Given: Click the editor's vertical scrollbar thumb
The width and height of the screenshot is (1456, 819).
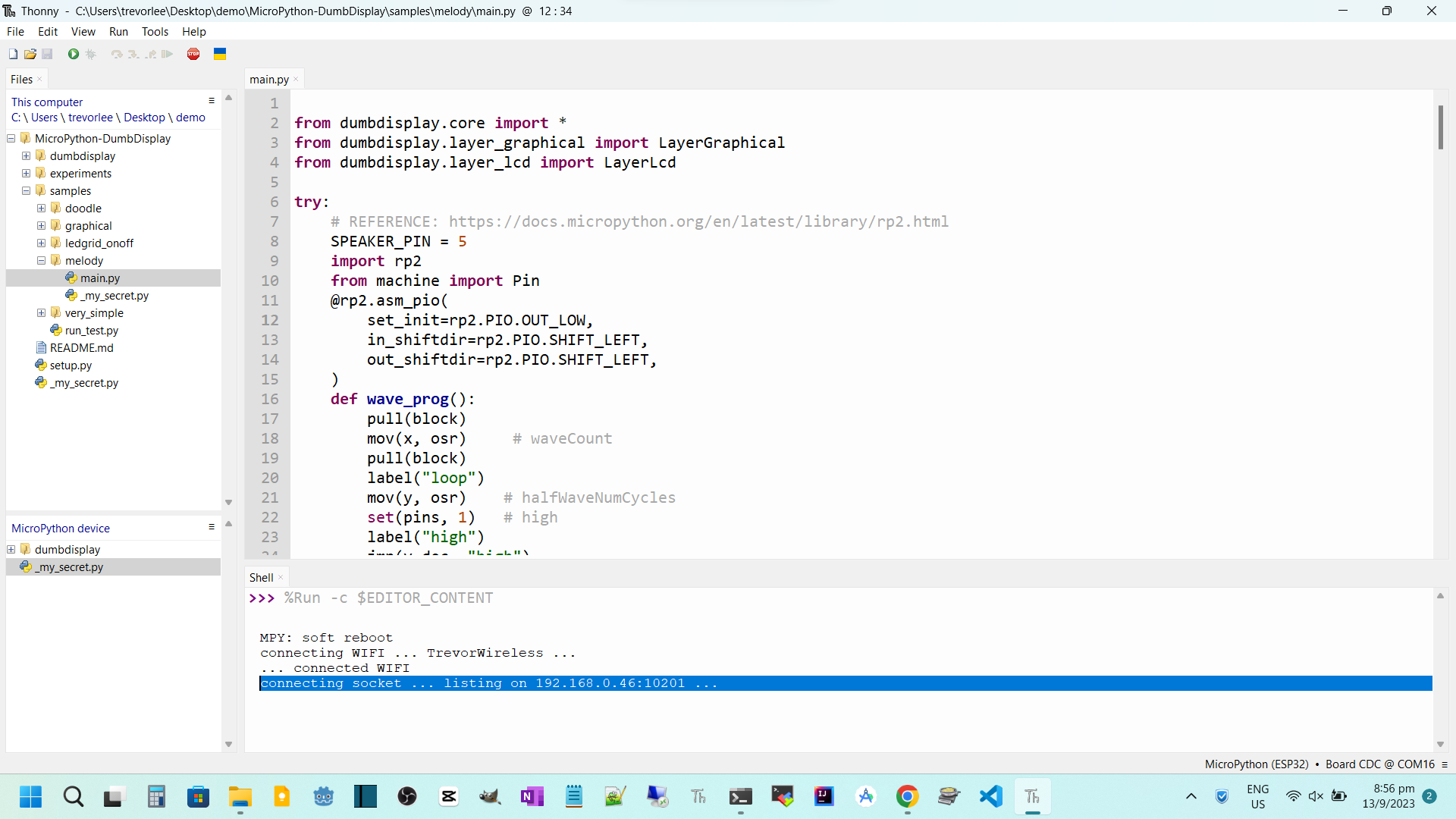Looking at the screenshot, I should (1440, 127).
